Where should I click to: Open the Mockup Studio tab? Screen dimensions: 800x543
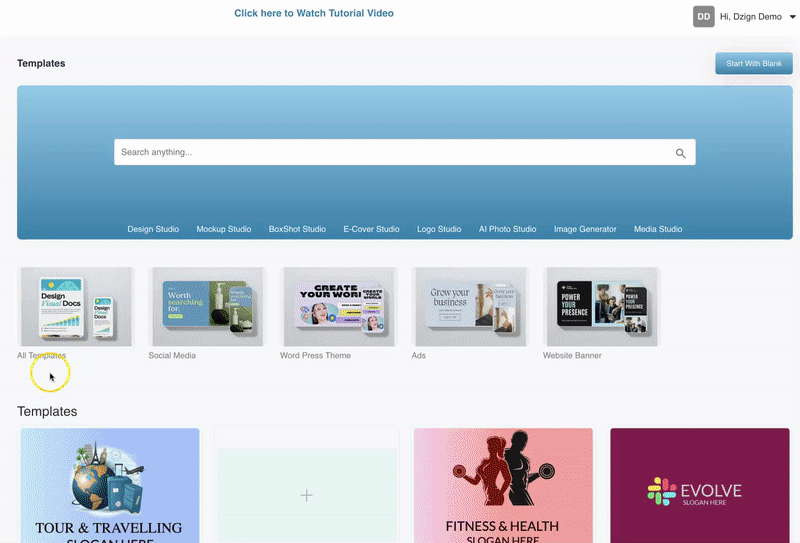224,229
